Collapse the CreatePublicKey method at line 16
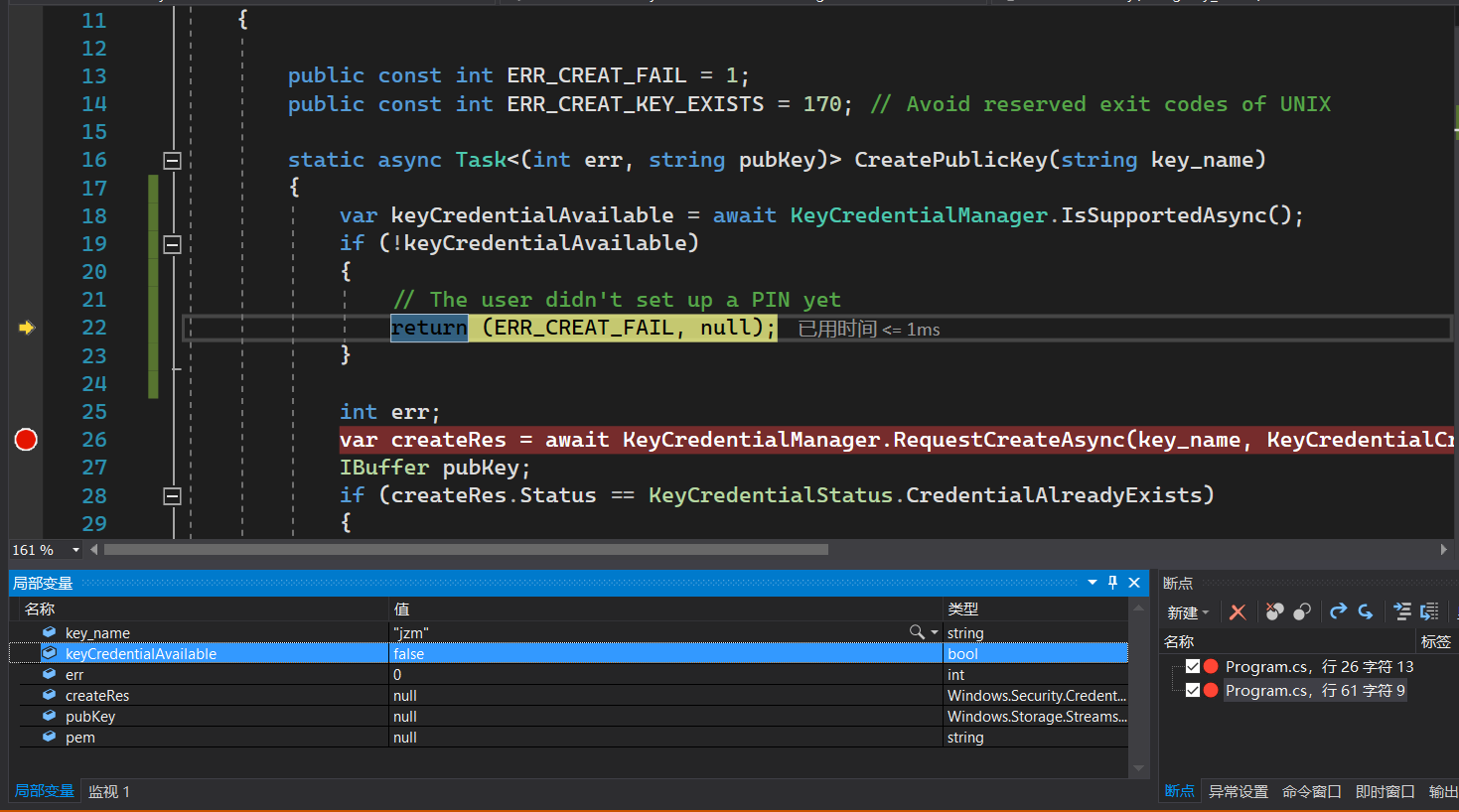The image size is (1459, 812). (172, 160)
